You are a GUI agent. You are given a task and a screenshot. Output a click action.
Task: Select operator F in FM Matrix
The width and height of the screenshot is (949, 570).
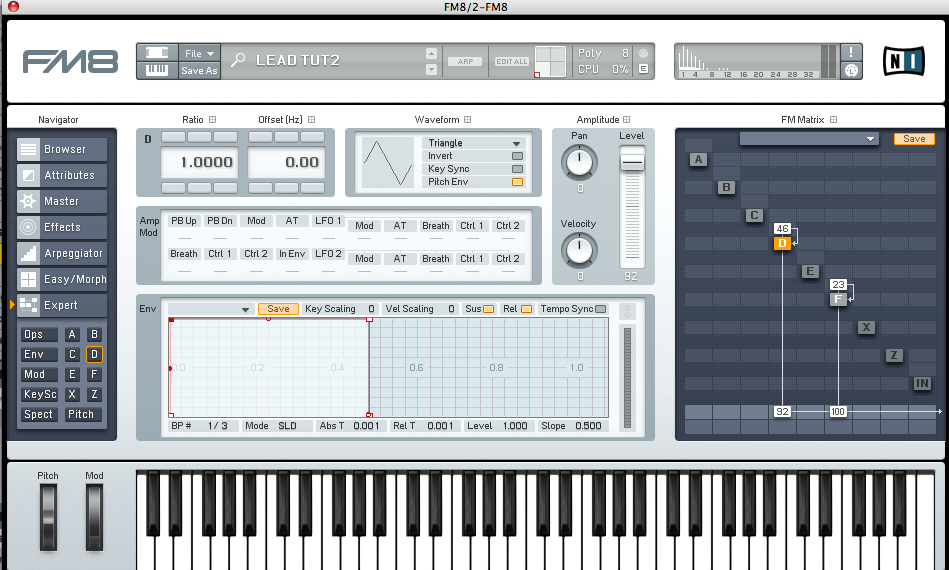click(x=838, y=299)
